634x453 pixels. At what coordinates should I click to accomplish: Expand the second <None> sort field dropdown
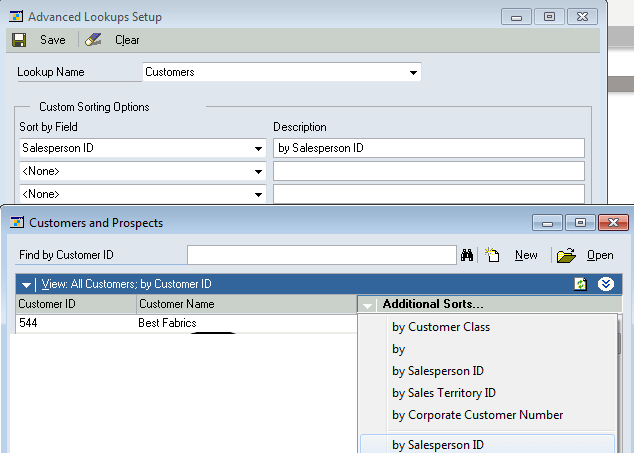pyautogui.click(x=258, y=194)
